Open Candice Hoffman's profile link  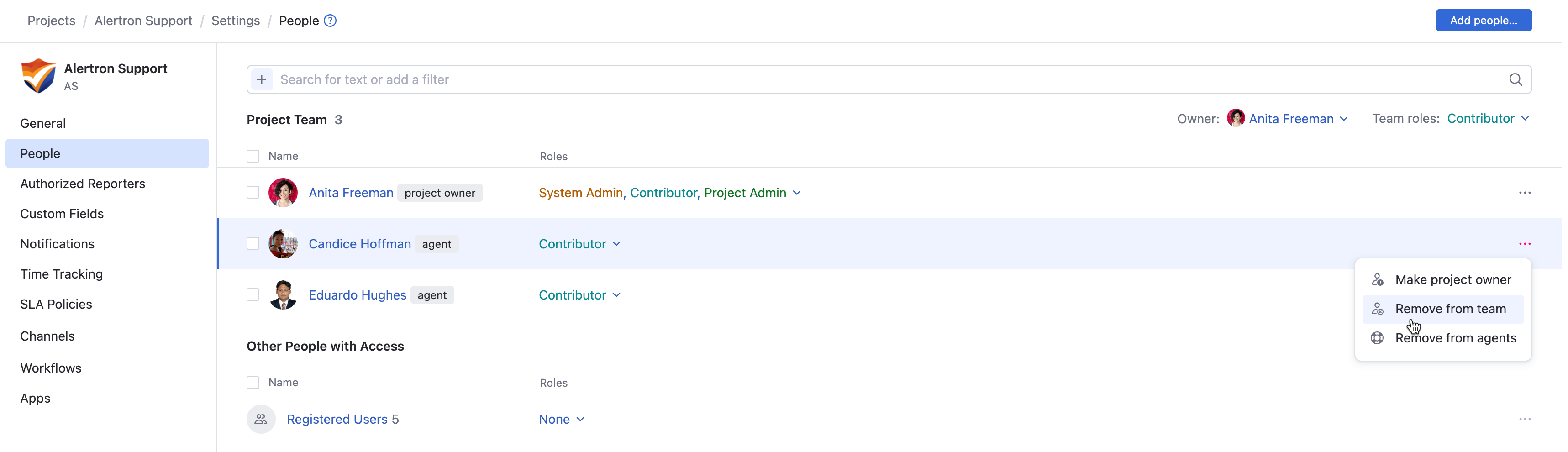pyautogui.click(x=360, y=244)
